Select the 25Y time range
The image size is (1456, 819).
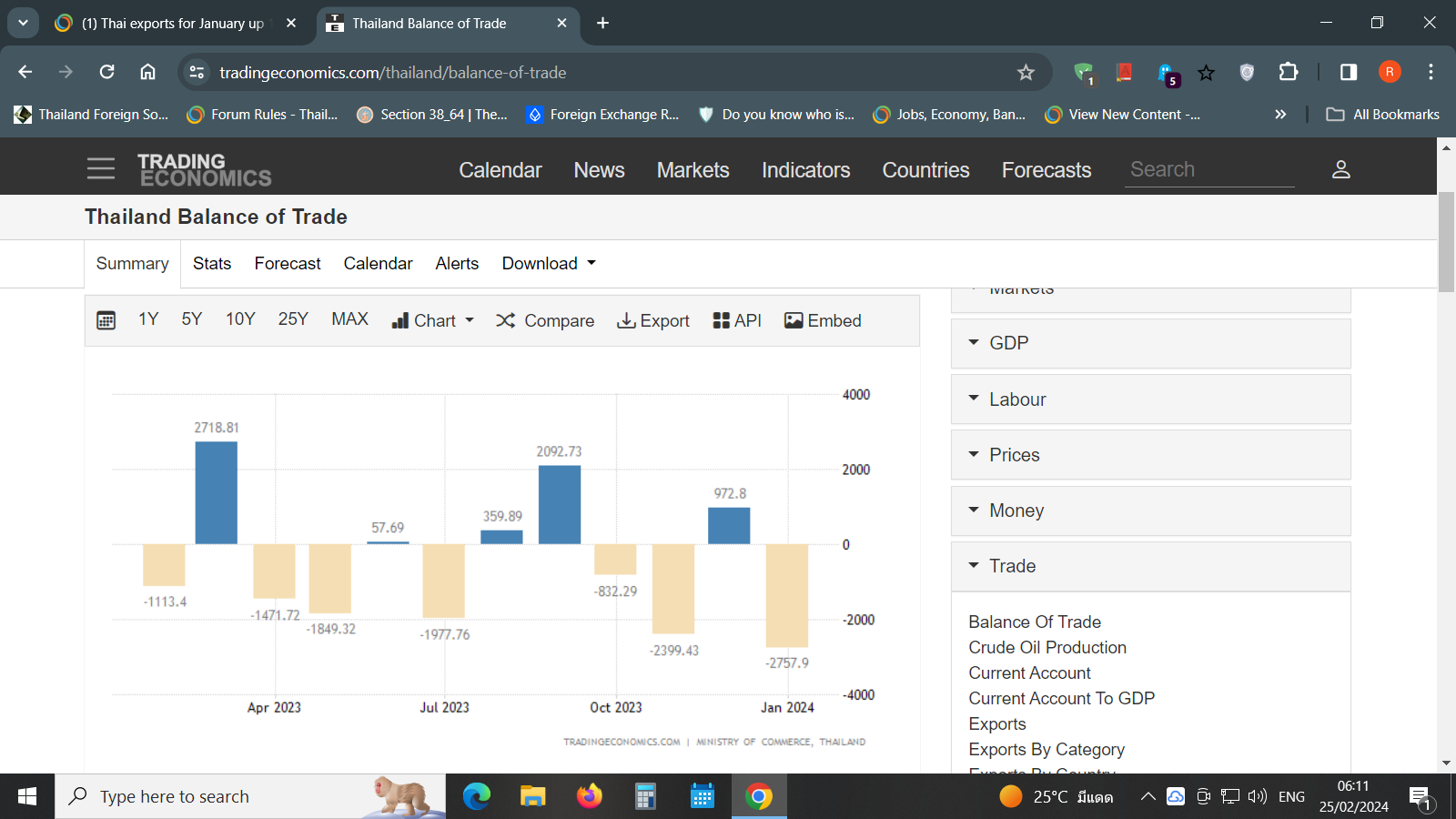(x=293, y=318)
